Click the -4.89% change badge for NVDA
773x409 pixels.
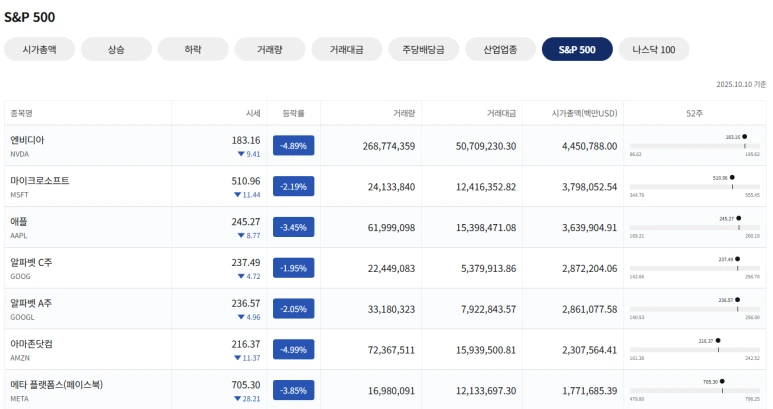point(293,146)
